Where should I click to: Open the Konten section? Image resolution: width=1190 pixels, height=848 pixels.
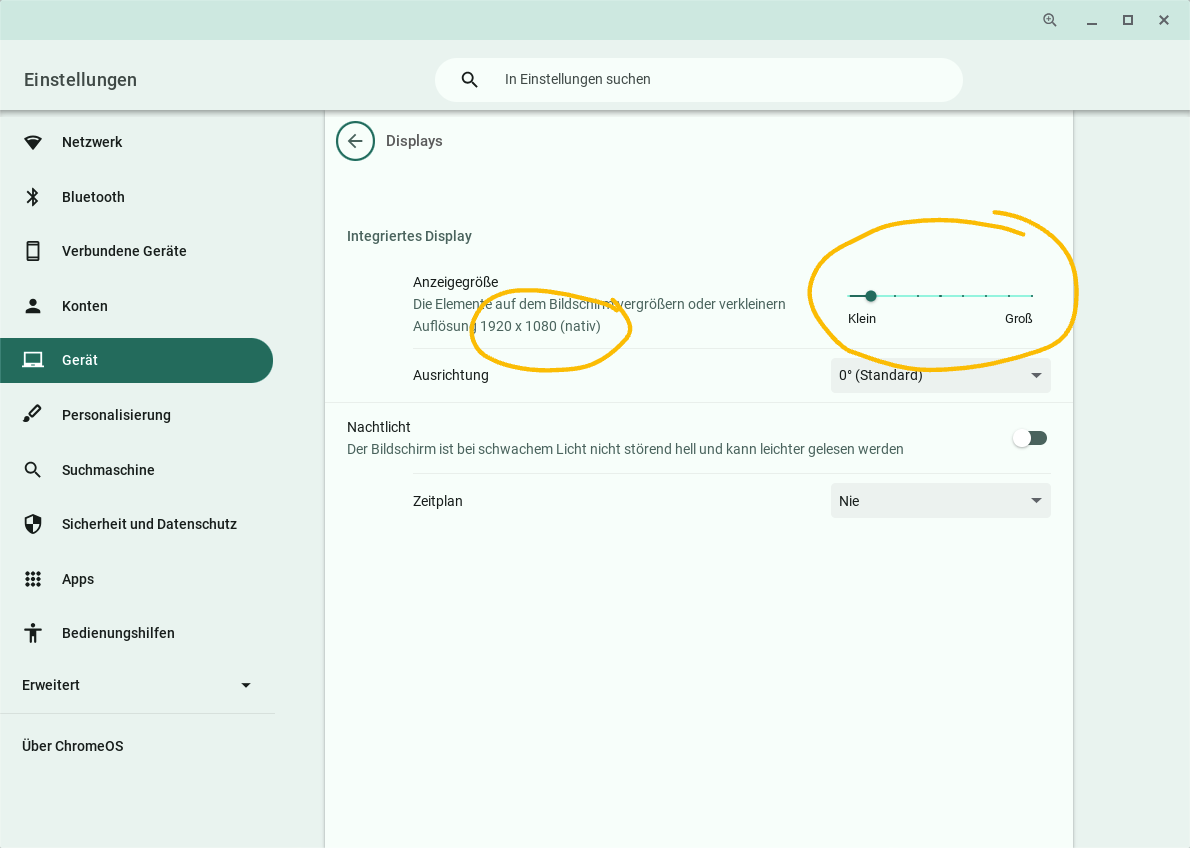(x=137, y=306)
